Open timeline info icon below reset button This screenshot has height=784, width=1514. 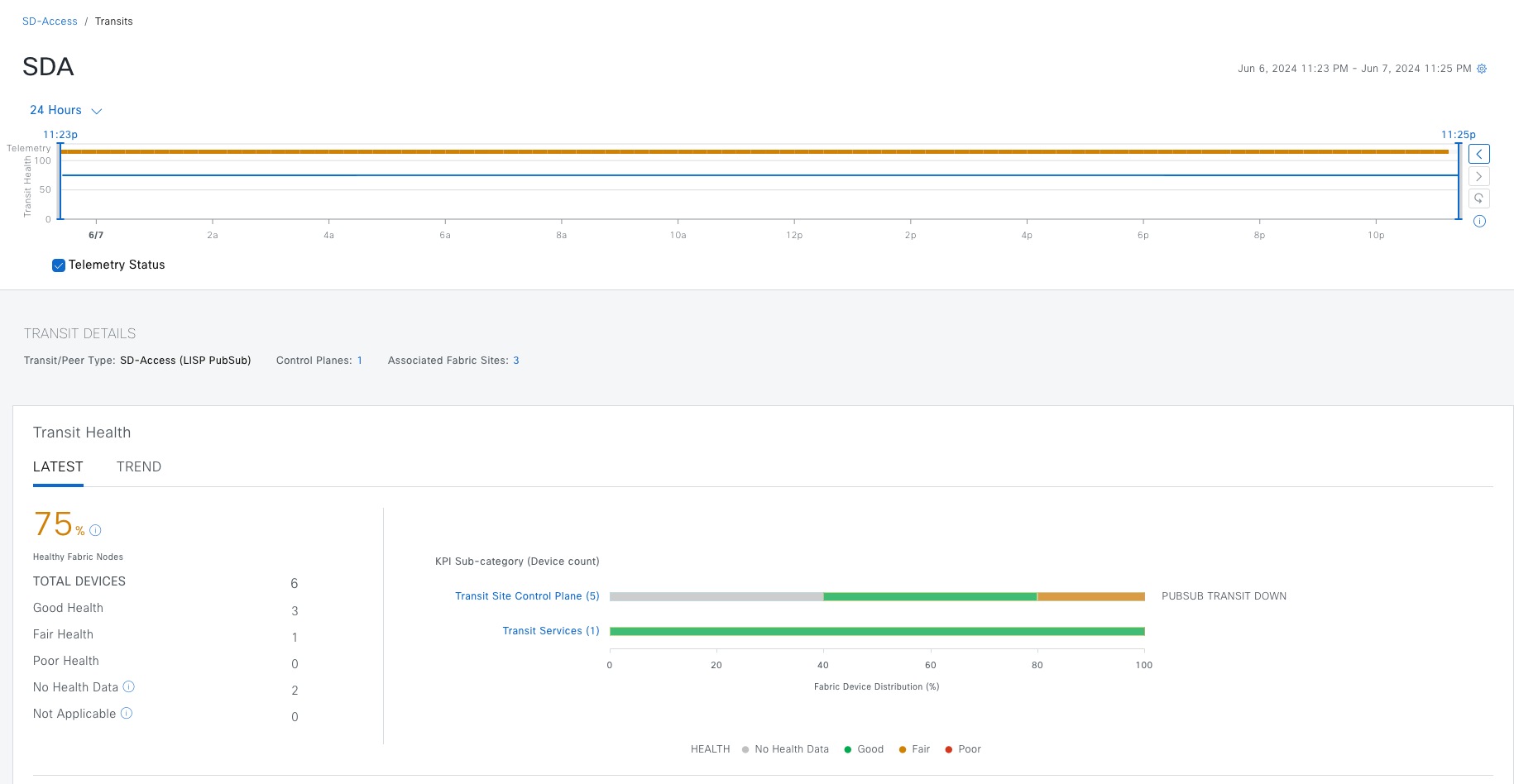tap(1479, 222)
